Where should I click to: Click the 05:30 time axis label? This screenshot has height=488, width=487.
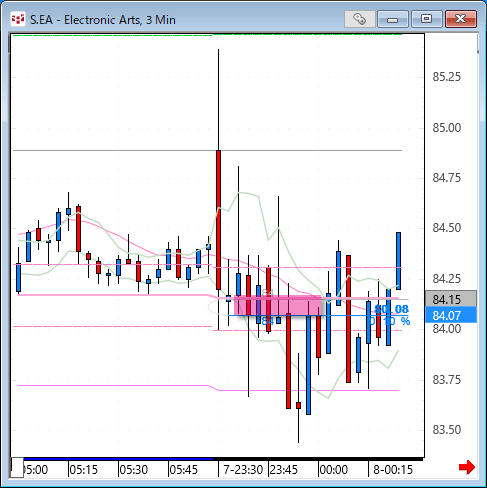pyautogui.click(x=134, y=470)
